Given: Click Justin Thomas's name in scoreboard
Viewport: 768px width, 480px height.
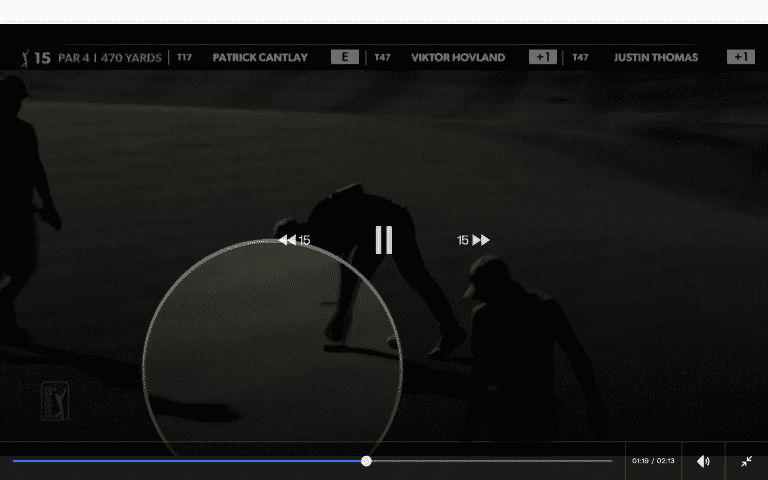Looking at the screenshot, I should tap(656, 57).
